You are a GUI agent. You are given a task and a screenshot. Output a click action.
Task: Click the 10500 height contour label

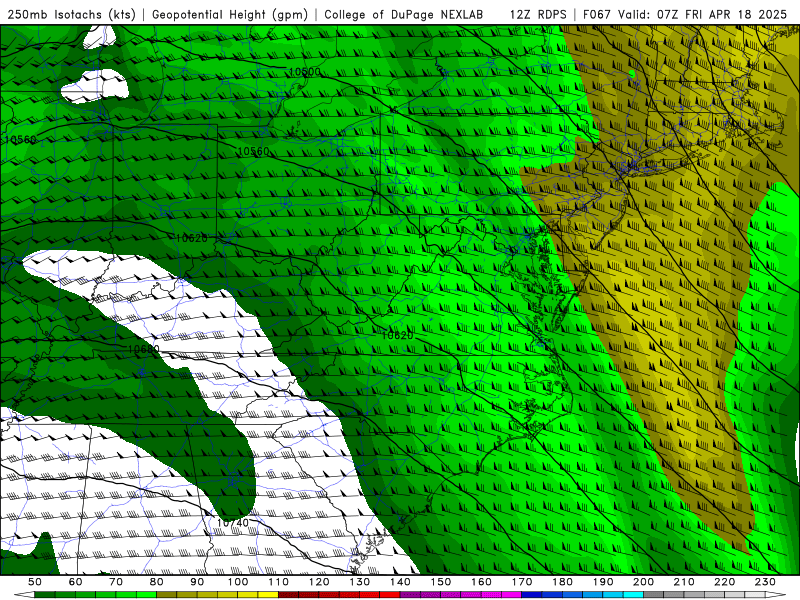(305, 72)
